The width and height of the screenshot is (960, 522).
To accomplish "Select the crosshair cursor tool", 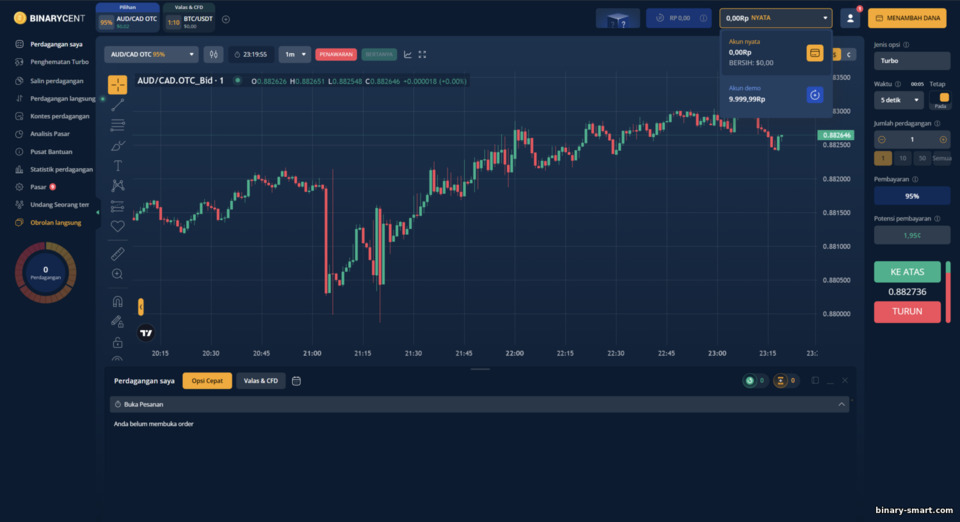I will 118,84.
